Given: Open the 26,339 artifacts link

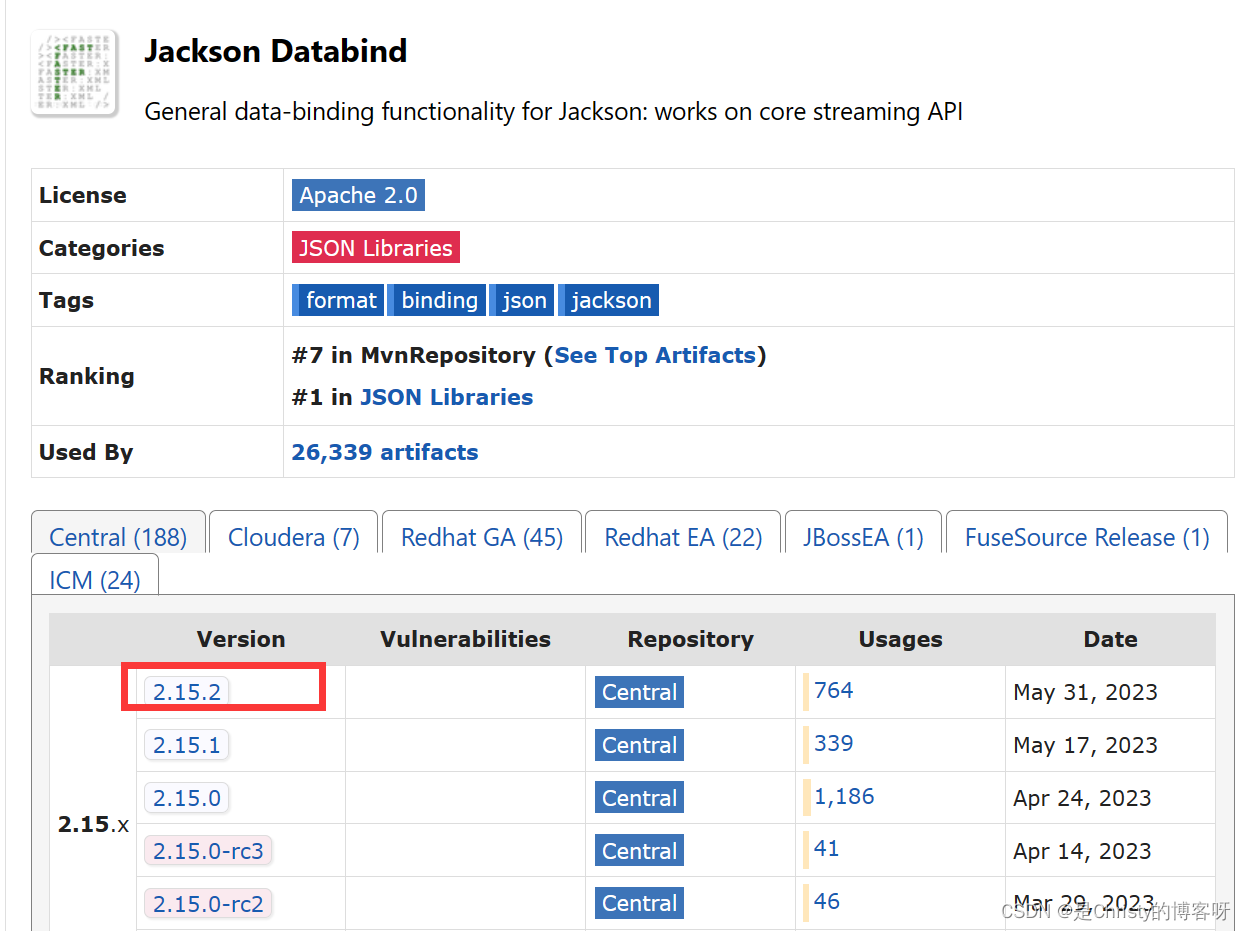Looking at the screenshot, I should (385, 452).
